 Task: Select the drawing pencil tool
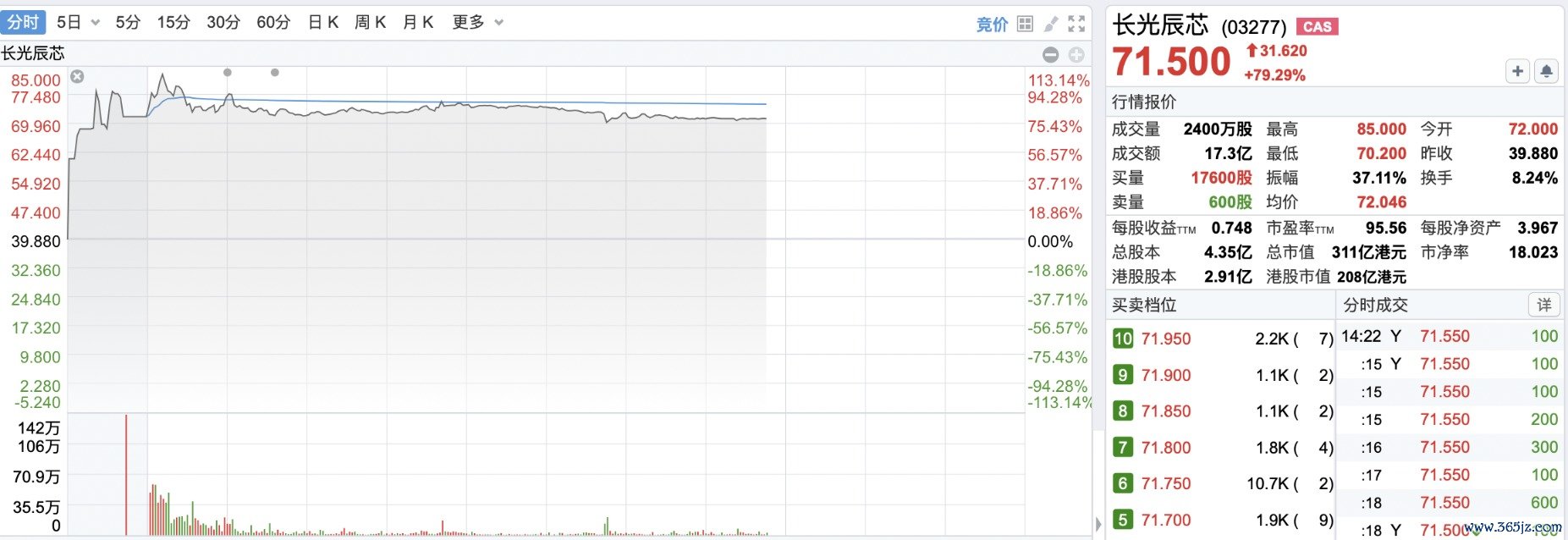click(x=1051, y=24)
